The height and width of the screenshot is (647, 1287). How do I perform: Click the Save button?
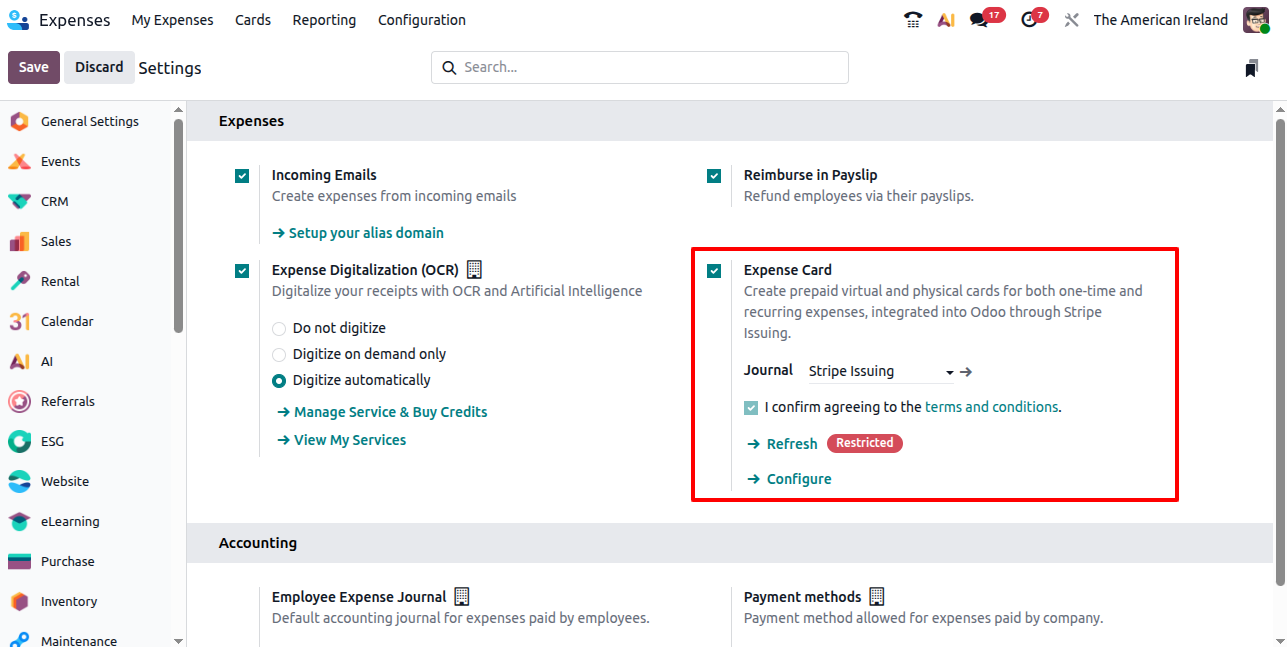coord(33,67)
